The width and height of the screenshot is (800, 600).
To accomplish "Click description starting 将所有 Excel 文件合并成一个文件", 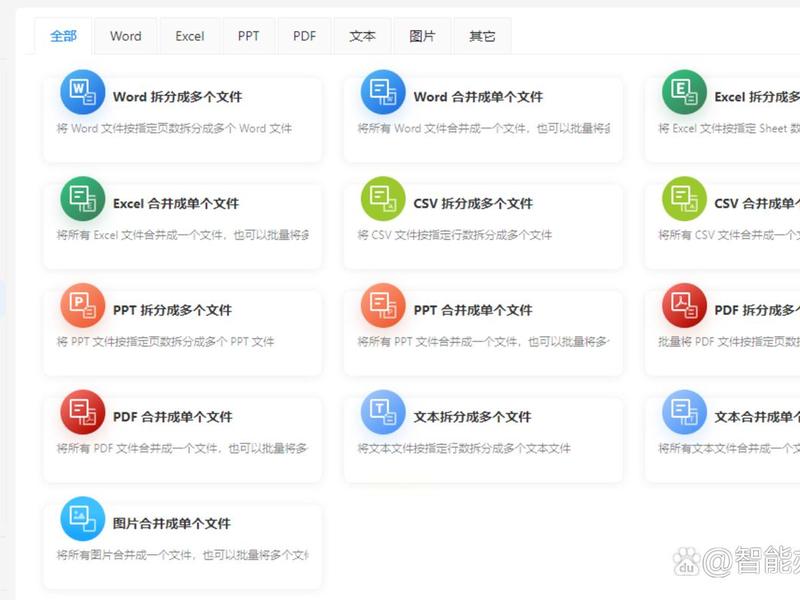I will coord(183,235).
